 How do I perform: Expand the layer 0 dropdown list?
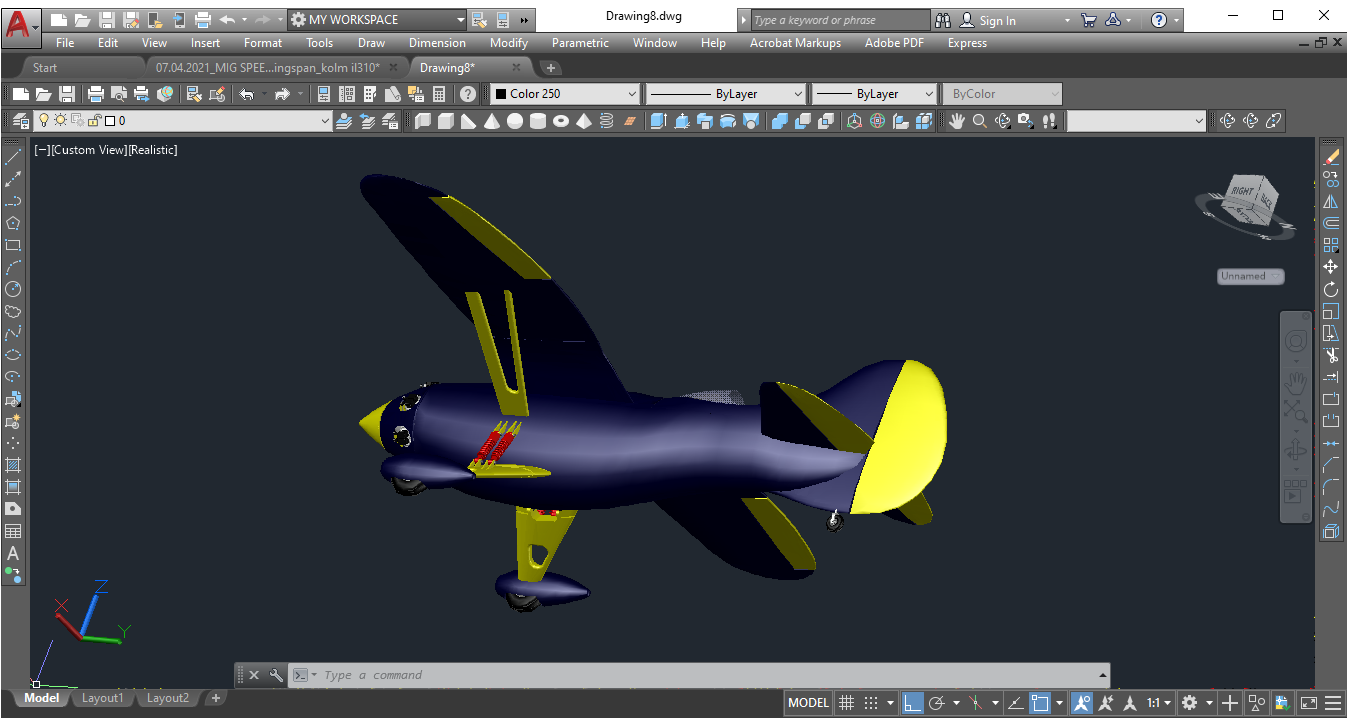[324, 121]
